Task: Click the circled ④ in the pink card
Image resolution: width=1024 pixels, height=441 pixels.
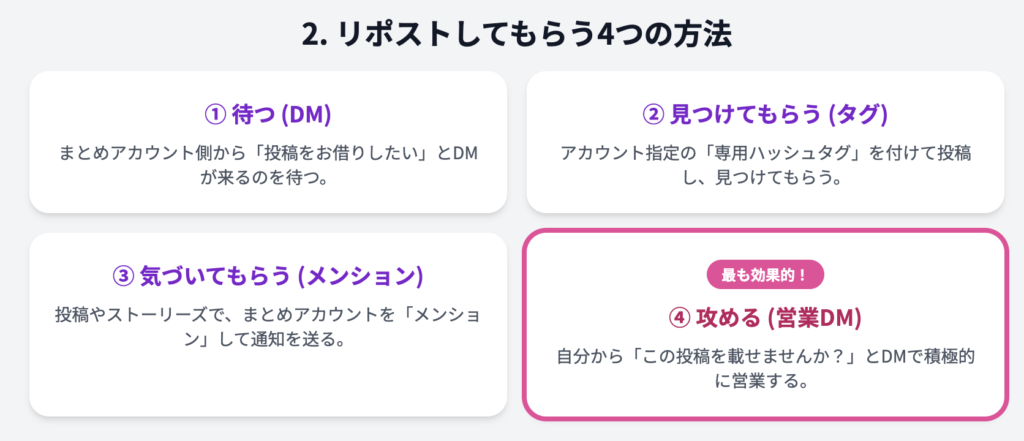Action: [x=680, y=318]
